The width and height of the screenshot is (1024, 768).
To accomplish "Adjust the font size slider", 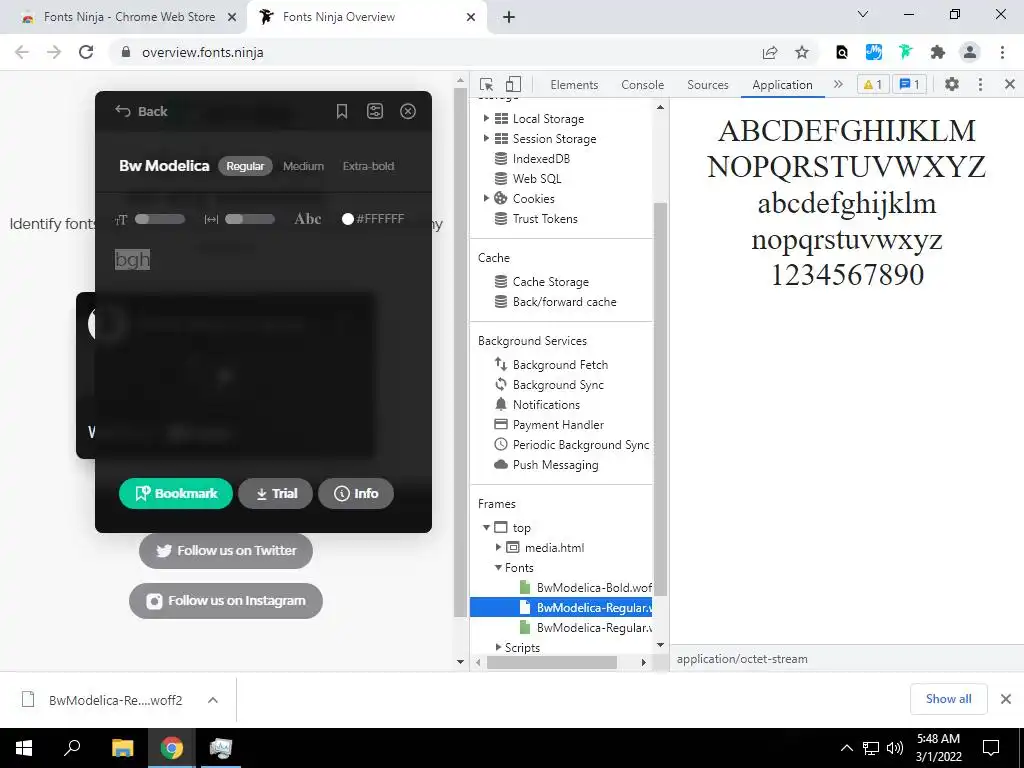I will coord(160,219).
